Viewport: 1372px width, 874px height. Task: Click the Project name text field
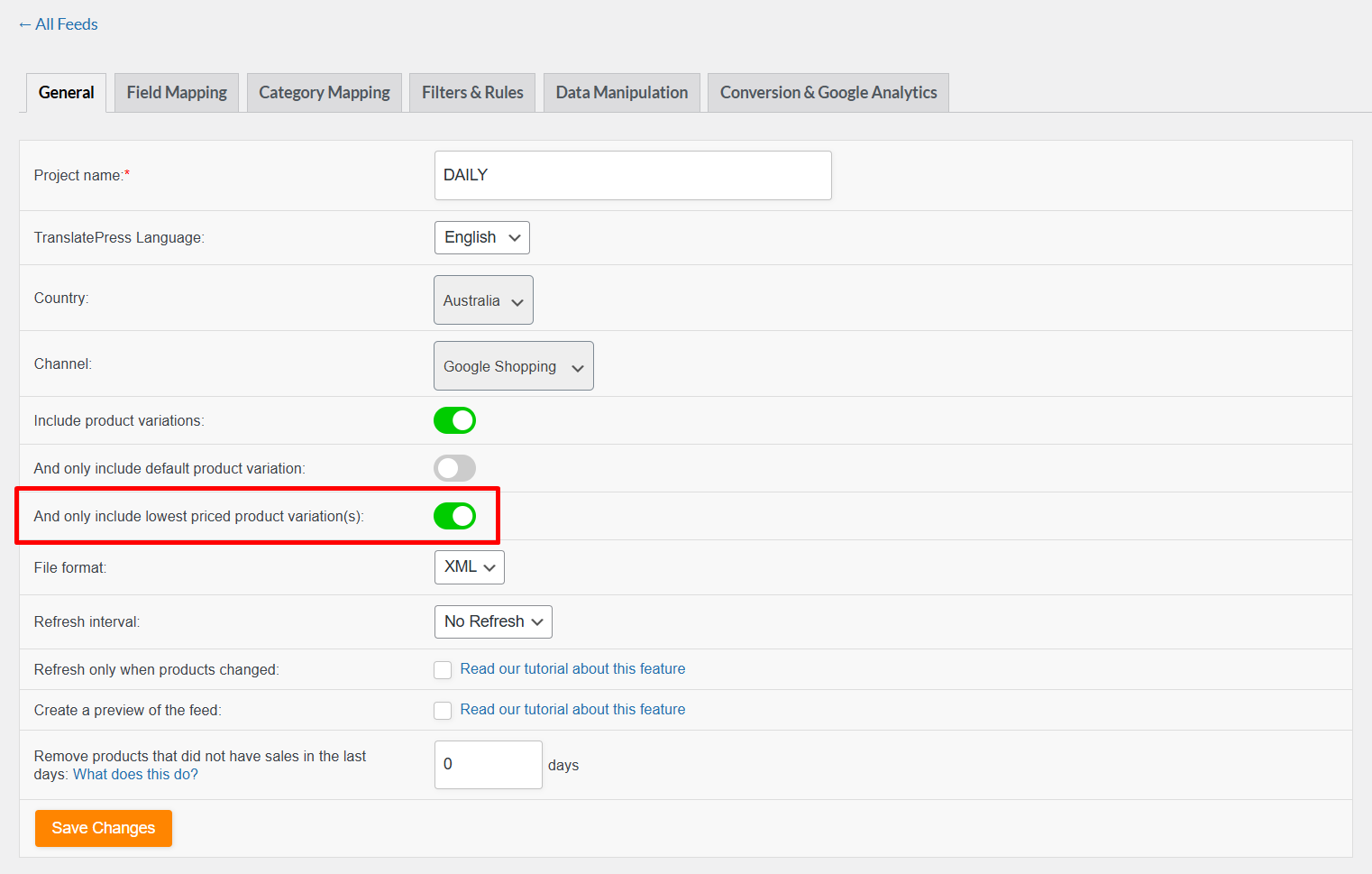(632, 175)
